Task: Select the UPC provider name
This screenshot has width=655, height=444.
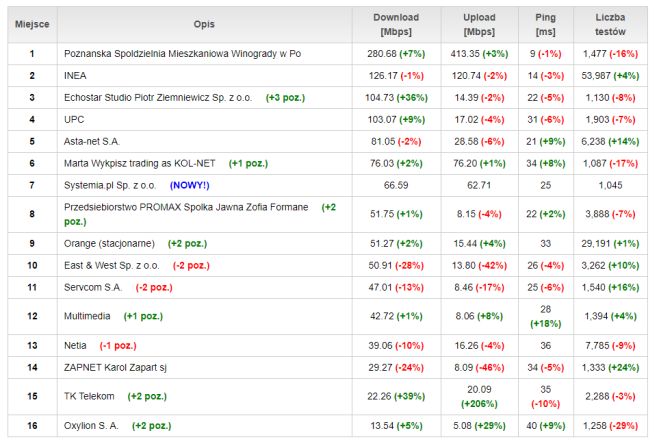Action: coord(75,119)
